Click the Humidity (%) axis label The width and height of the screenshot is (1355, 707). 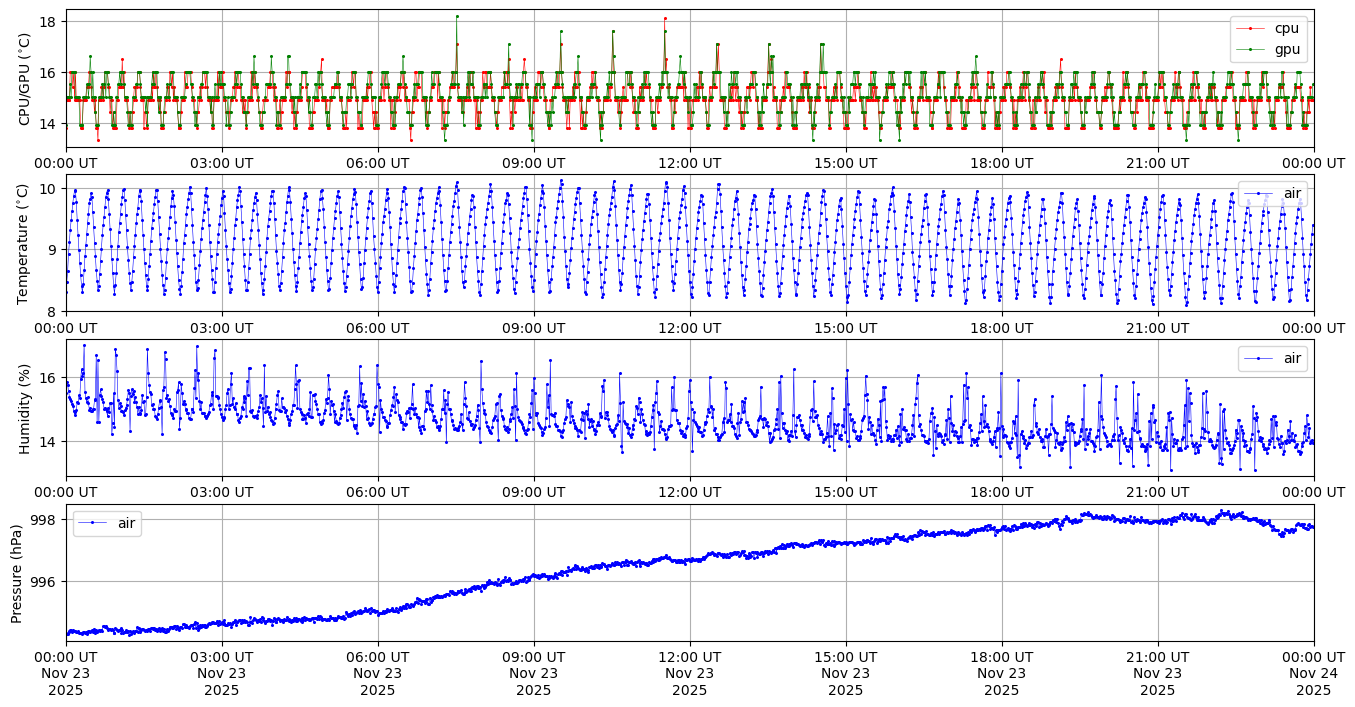pyautogui.click(x=25, y=408)
